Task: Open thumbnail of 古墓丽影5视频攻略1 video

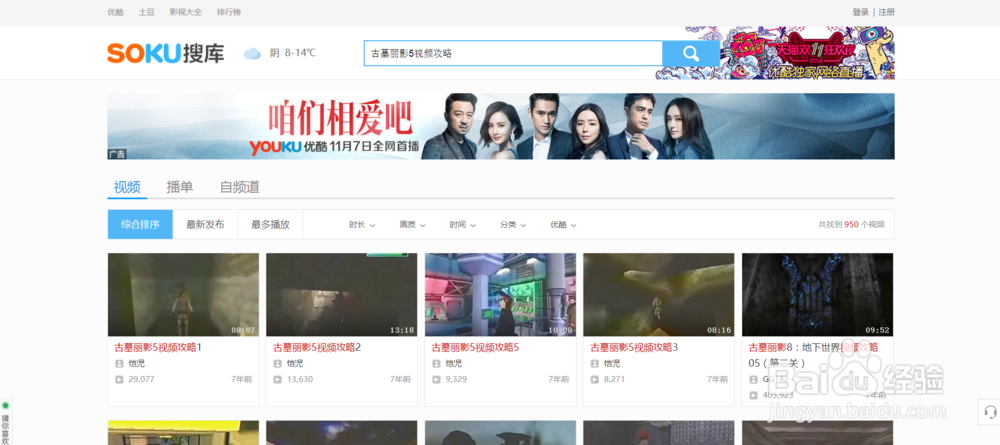Action: (183, 295)
